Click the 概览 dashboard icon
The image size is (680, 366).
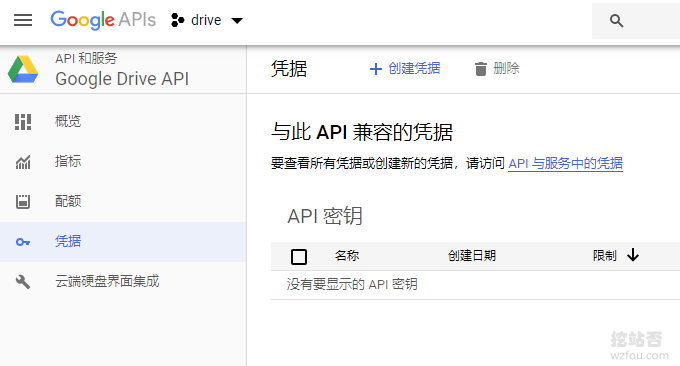[x=23, y=121]
